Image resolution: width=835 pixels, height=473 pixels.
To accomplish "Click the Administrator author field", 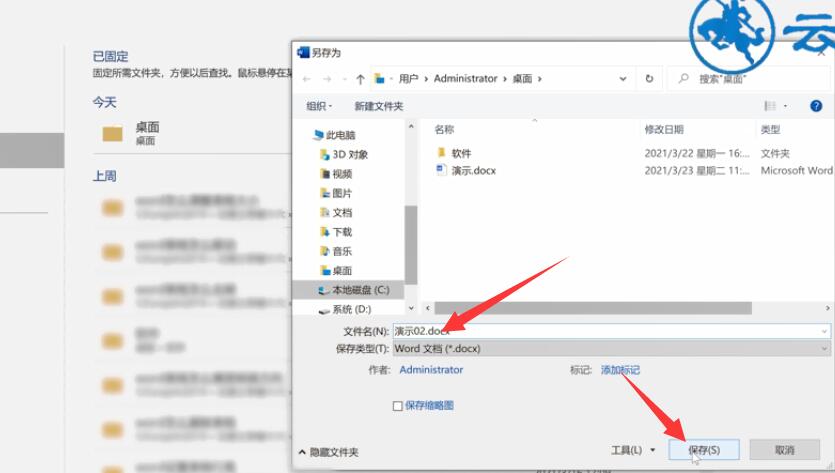I will pos(431,370).
